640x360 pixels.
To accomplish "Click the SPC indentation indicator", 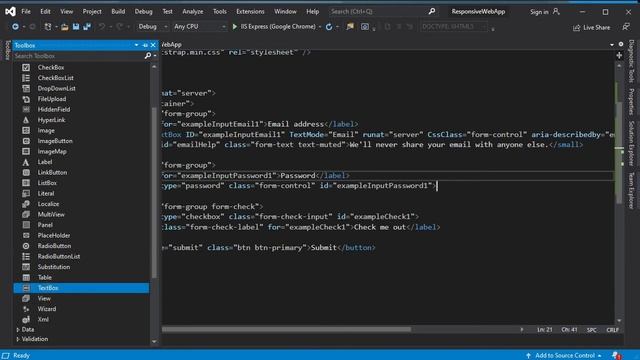I will click(591, 330).
